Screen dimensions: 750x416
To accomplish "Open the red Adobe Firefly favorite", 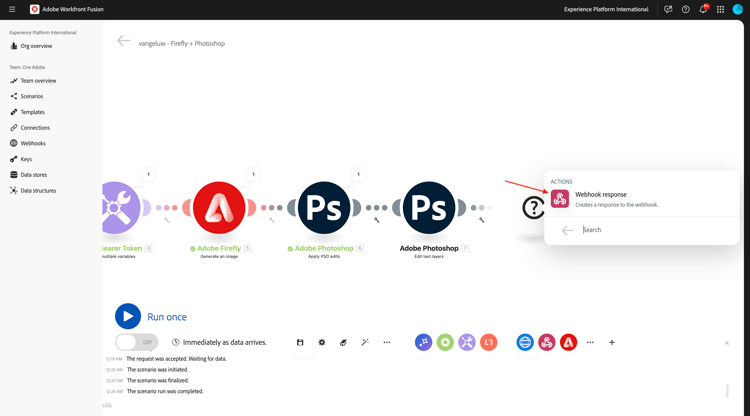I will (x=568, y=342).
